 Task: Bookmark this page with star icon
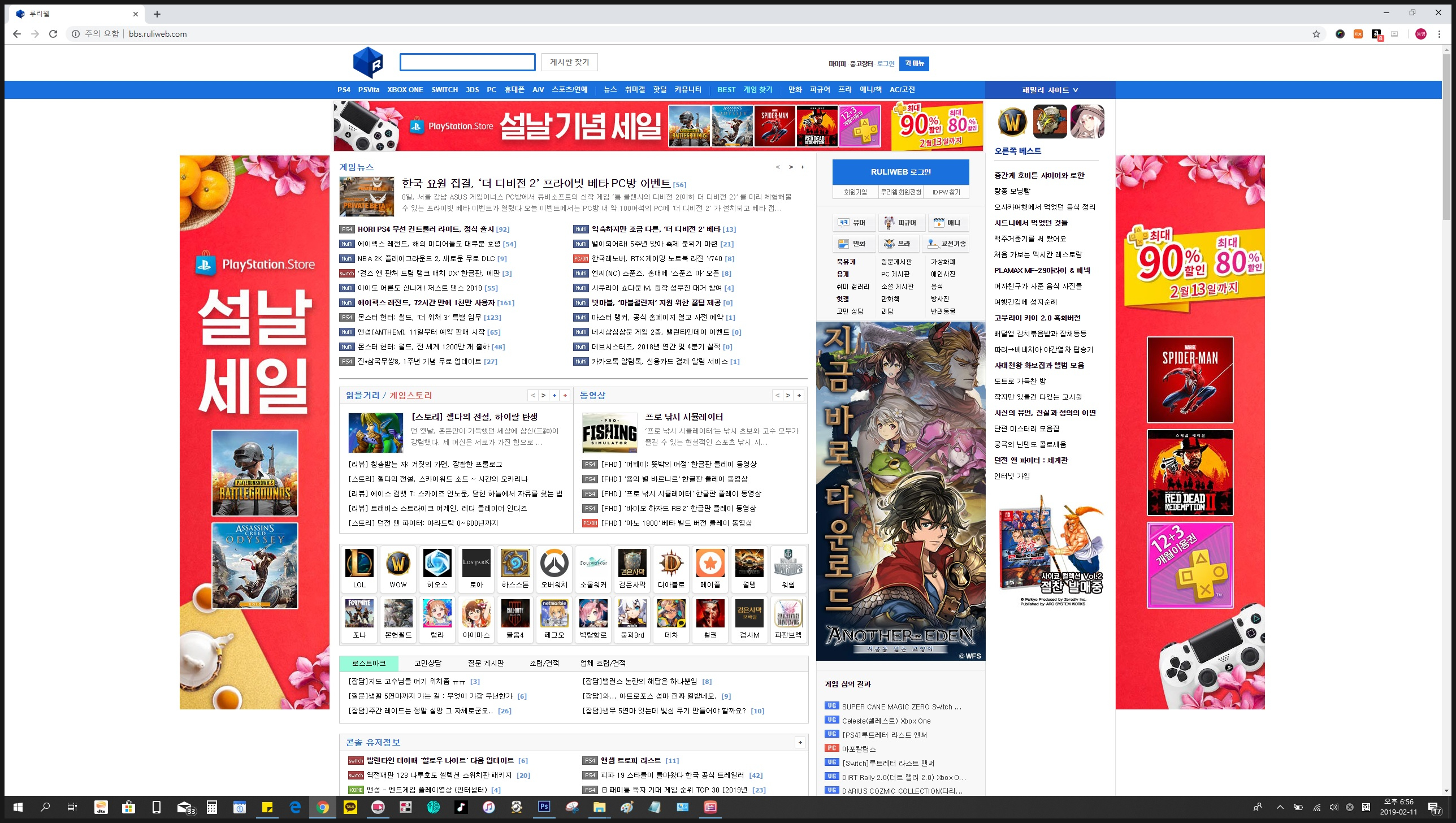pyautogui.click(x=1316, y=34)
